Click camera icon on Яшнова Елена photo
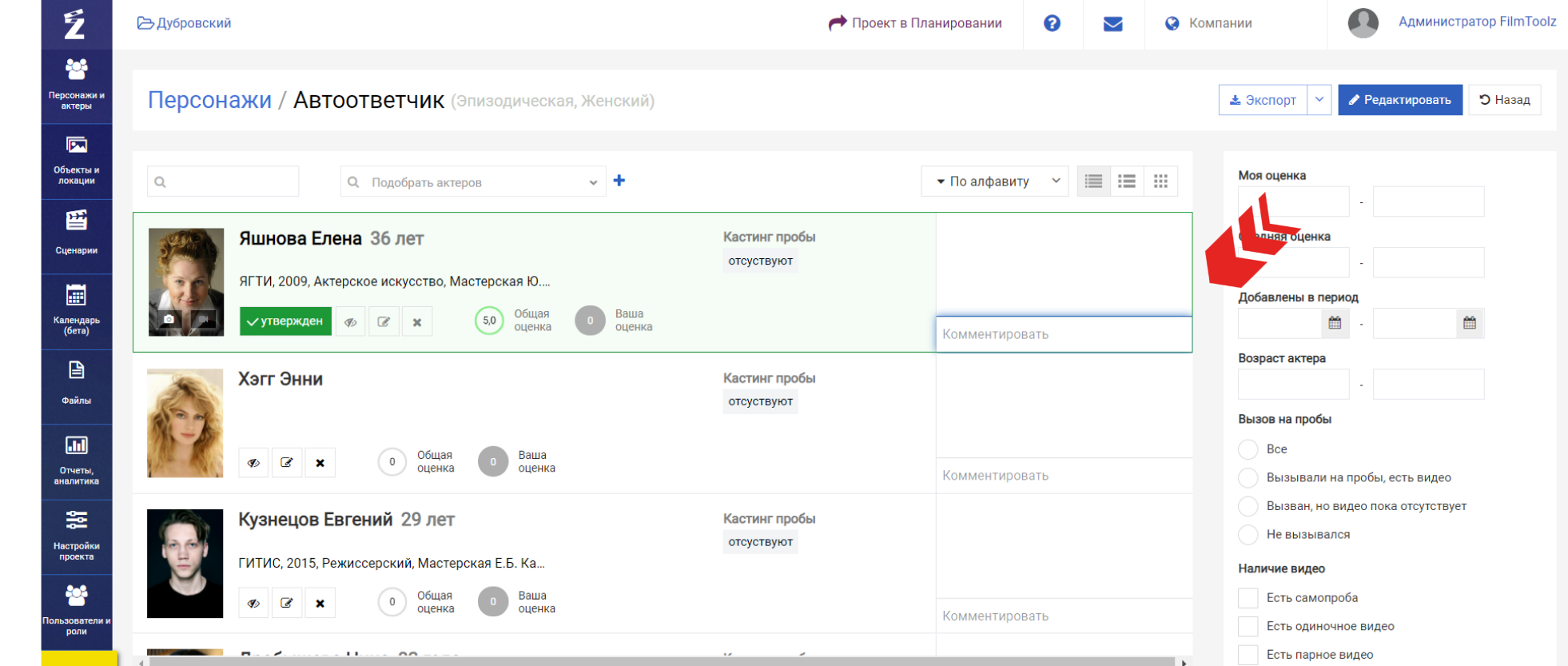The image size is (1568, 666). click(x=169, y=319)
